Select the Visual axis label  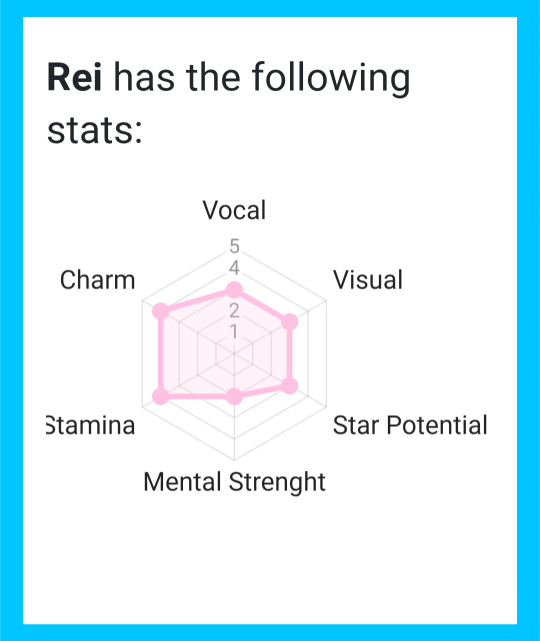[368, 280]
